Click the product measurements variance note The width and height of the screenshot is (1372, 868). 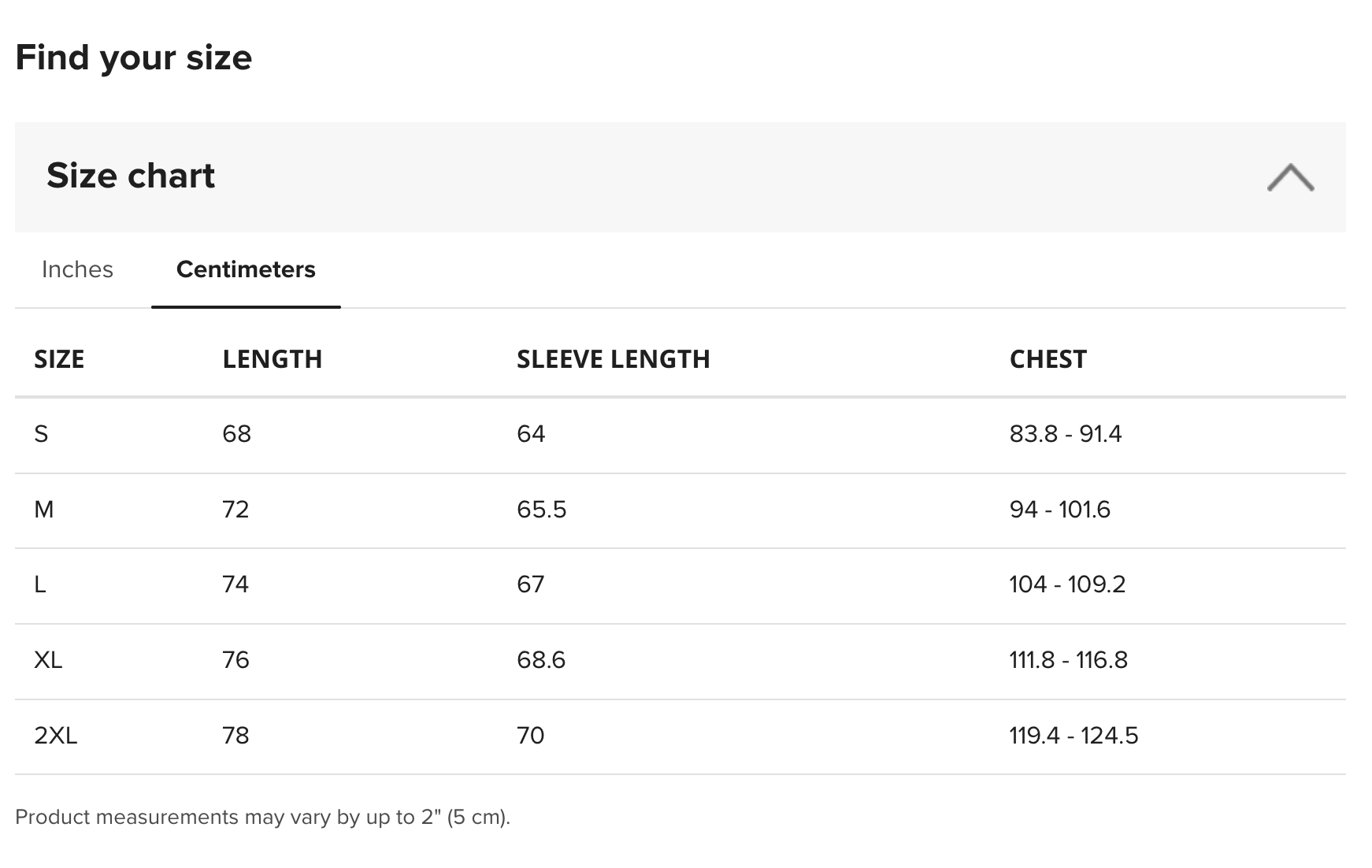click(x=262, y=817)
